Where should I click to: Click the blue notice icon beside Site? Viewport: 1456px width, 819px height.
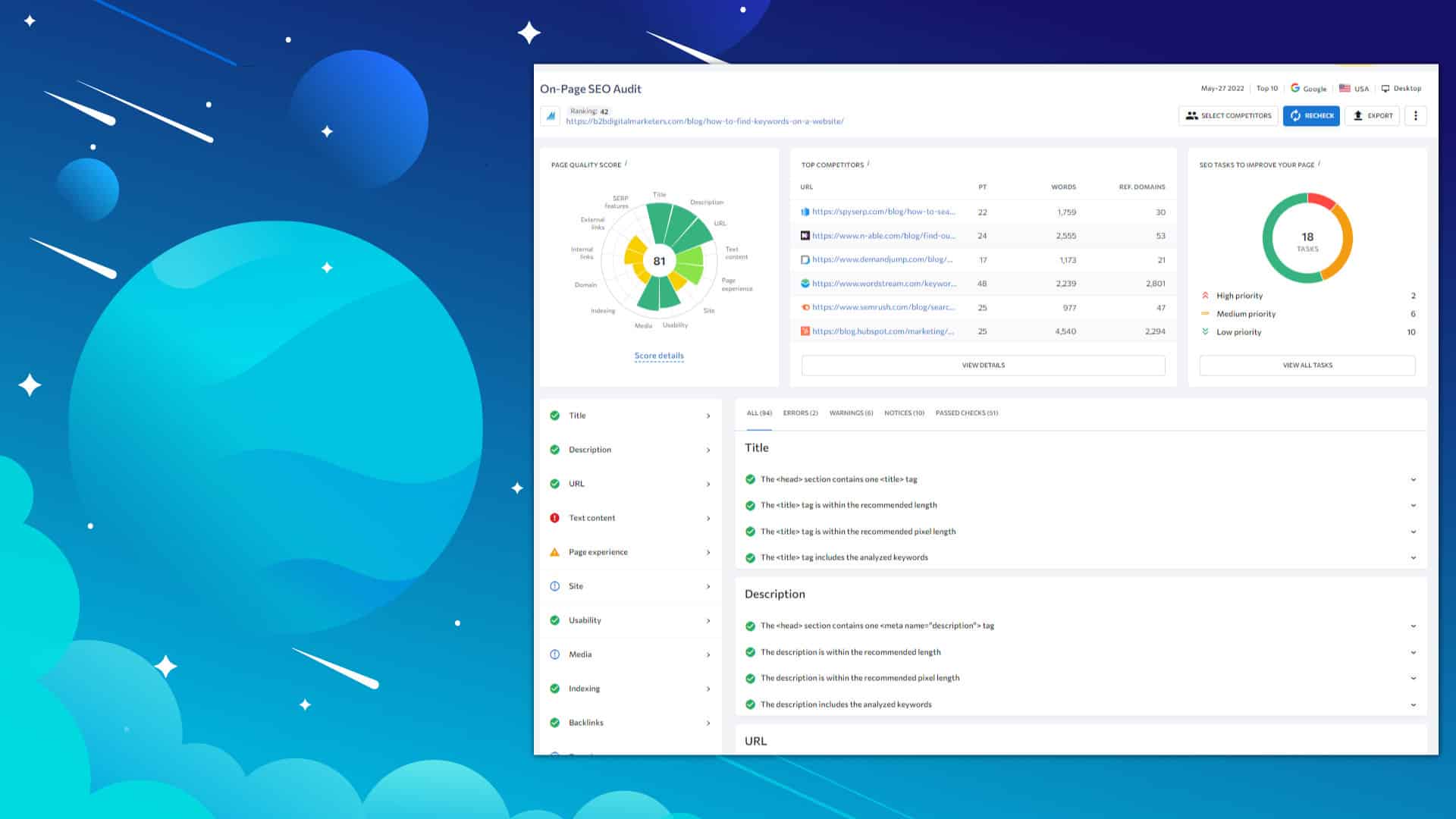[554, 586]
